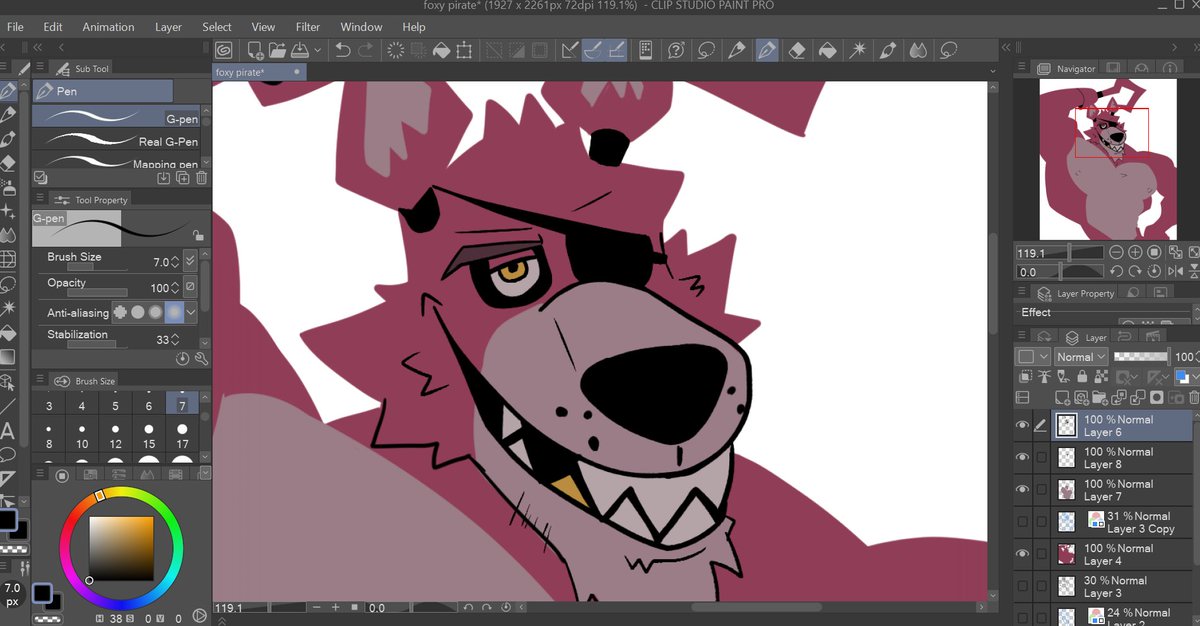The width and height of the screenshot is (1200, 626).
Task: Click the Open file folder icon
Action: click(278, 50)
